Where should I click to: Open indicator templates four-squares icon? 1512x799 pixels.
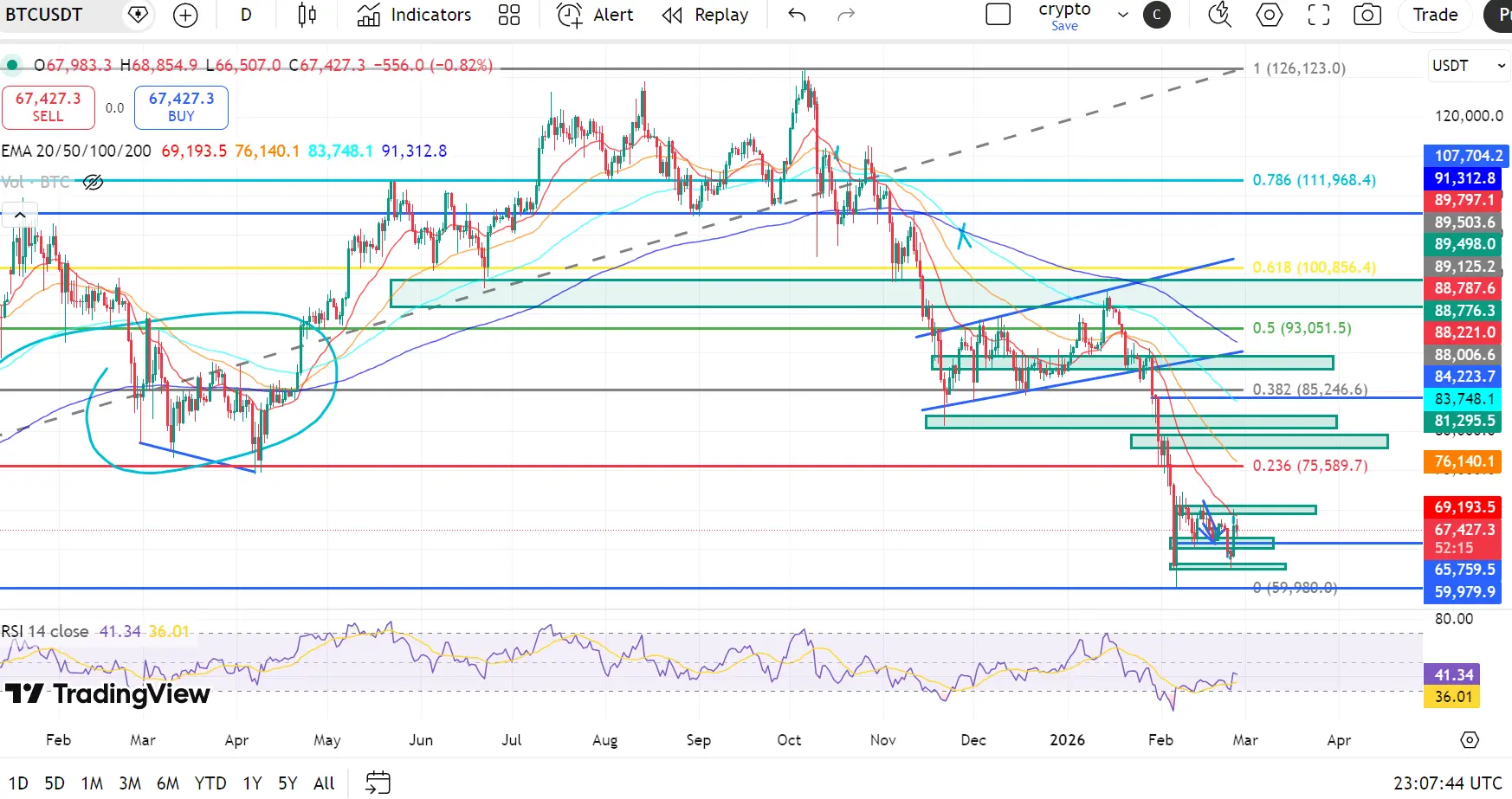point(509,15)
